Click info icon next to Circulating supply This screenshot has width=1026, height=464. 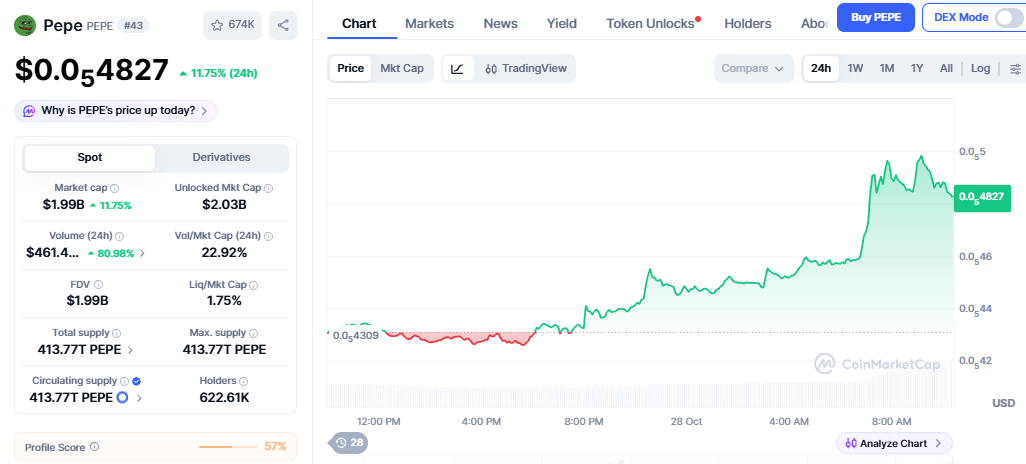(124, 380)
